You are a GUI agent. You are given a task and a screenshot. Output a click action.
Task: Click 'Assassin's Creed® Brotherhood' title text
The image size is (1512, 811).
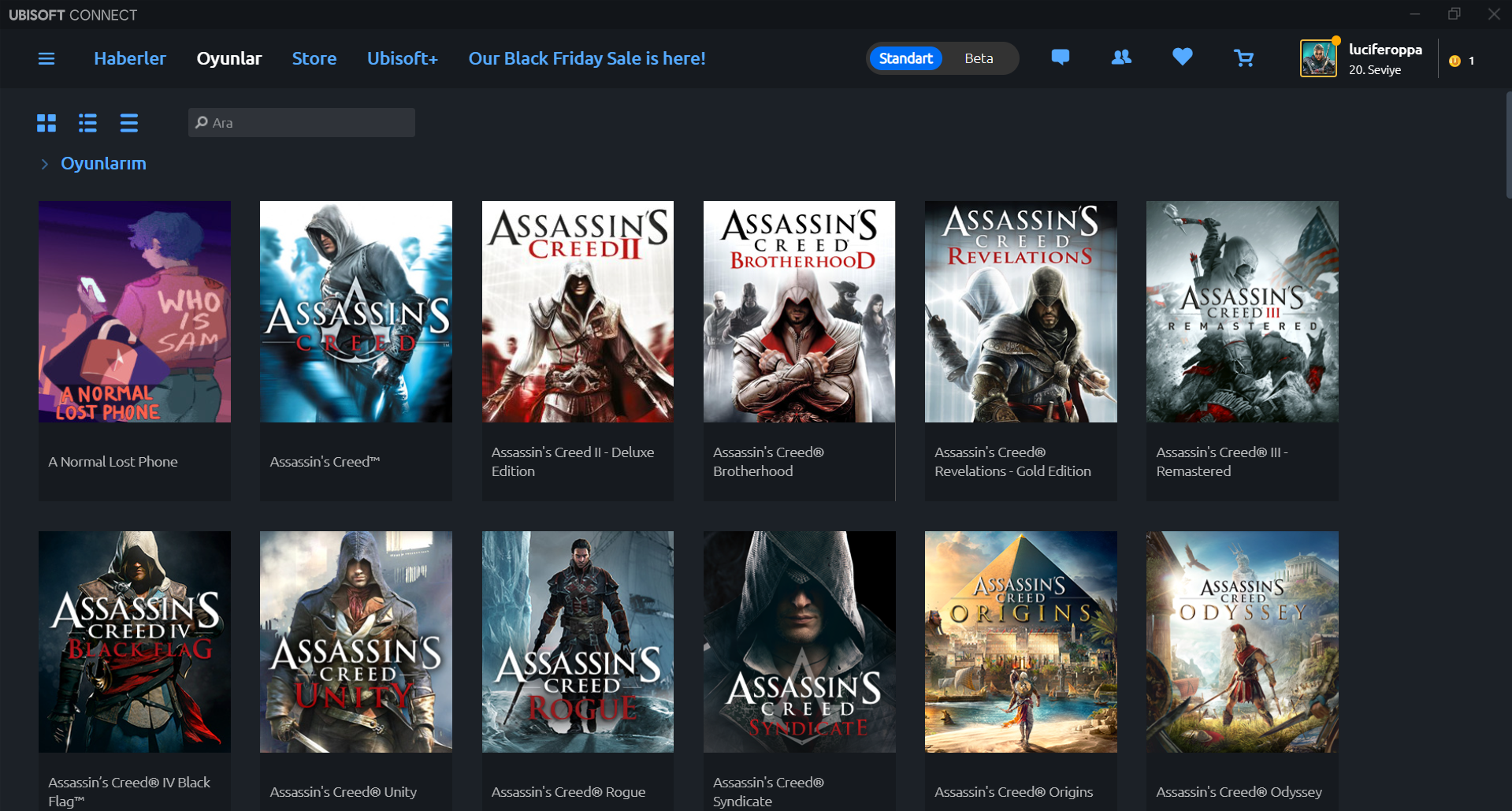[768, 462]
